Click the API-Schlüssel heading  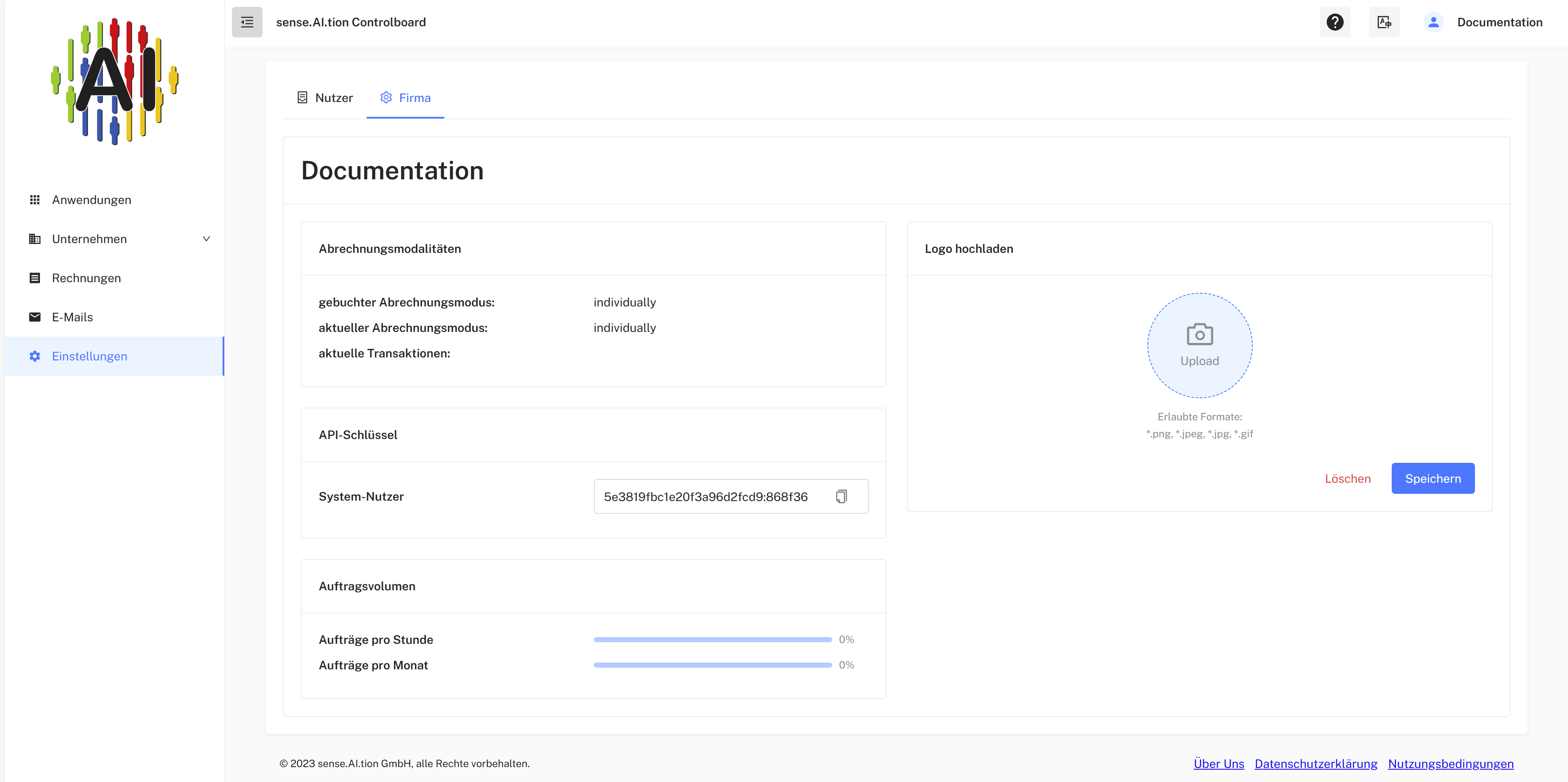(358, 435)
